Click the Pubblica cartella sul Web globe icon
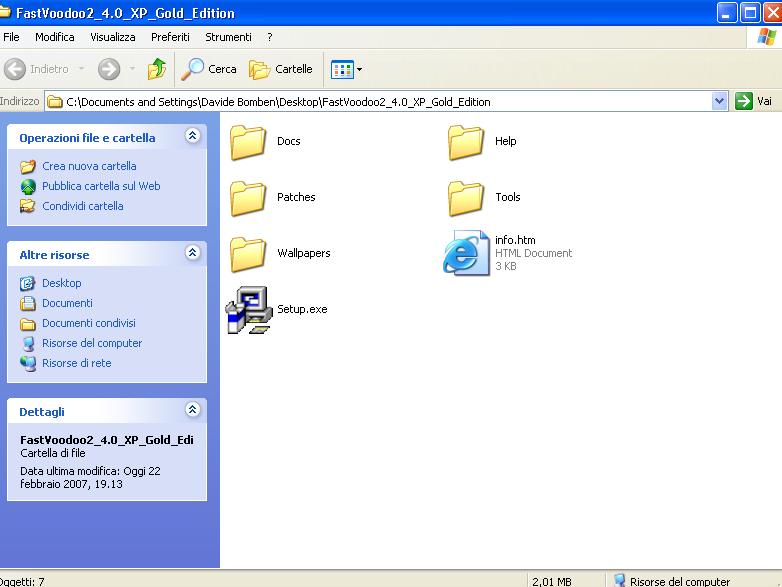 click(28, 187)
